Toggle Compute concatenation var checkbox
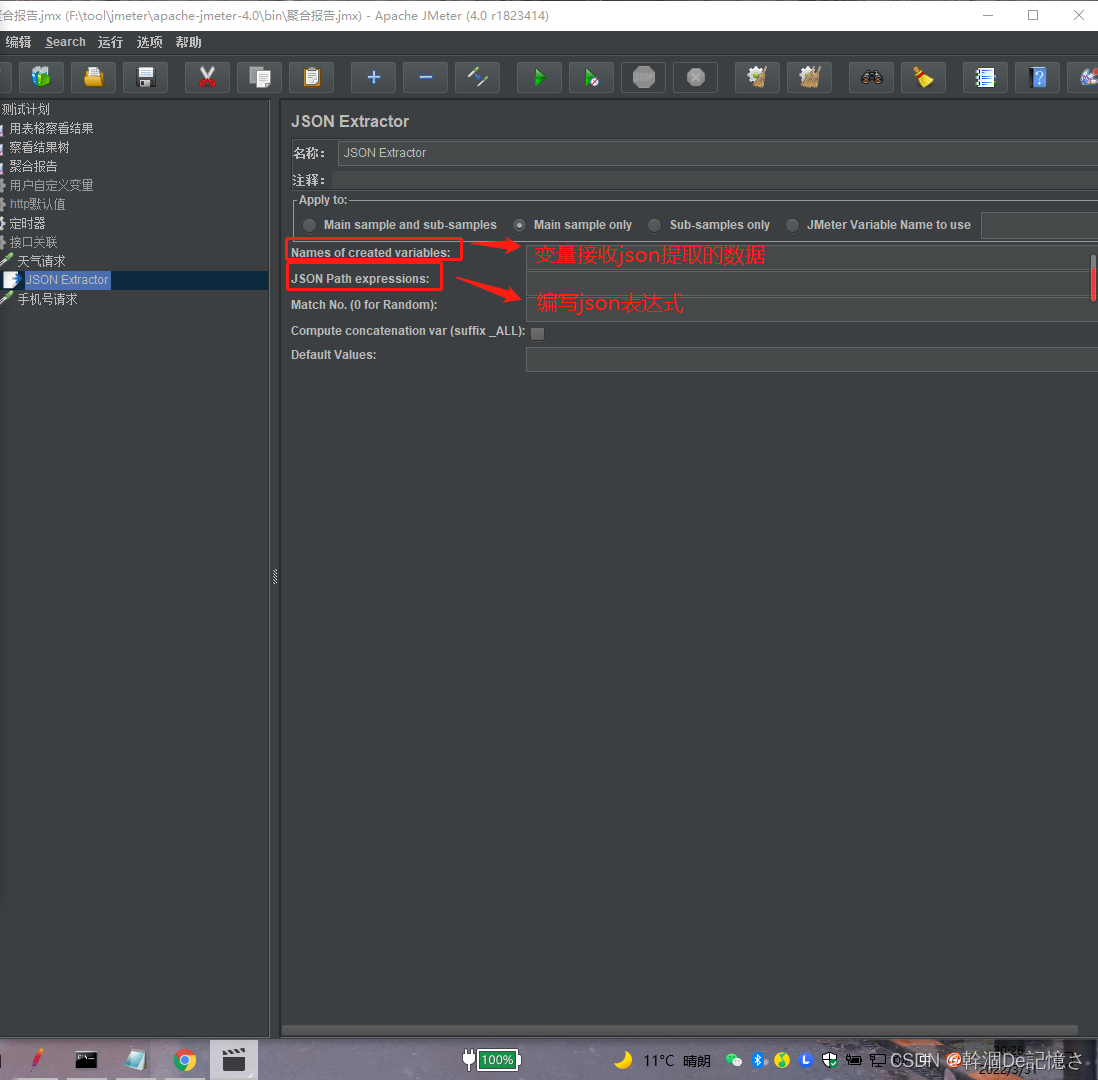This screenshot has width=1098, height=1080. [x=538, y=333]
